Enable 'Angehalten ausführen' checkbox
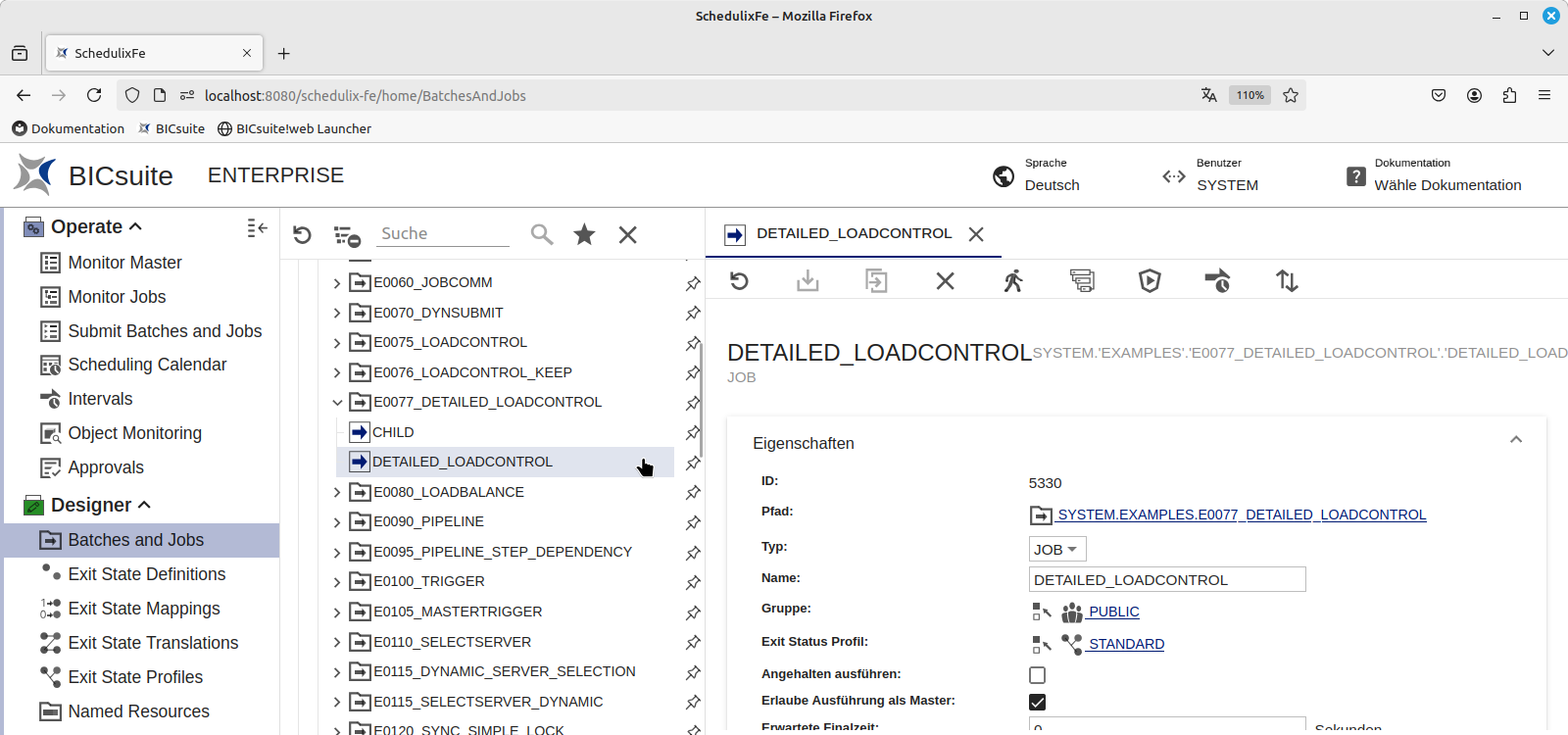The image size is (1568, 735). (1037, 675)
